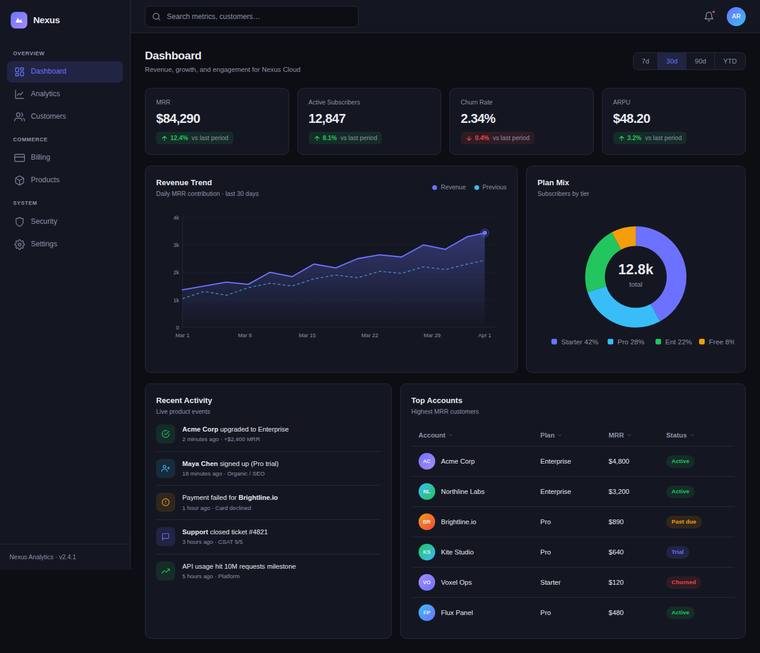
Task: Click the MRR up-arrow trend badge
Action: point(194,138)
